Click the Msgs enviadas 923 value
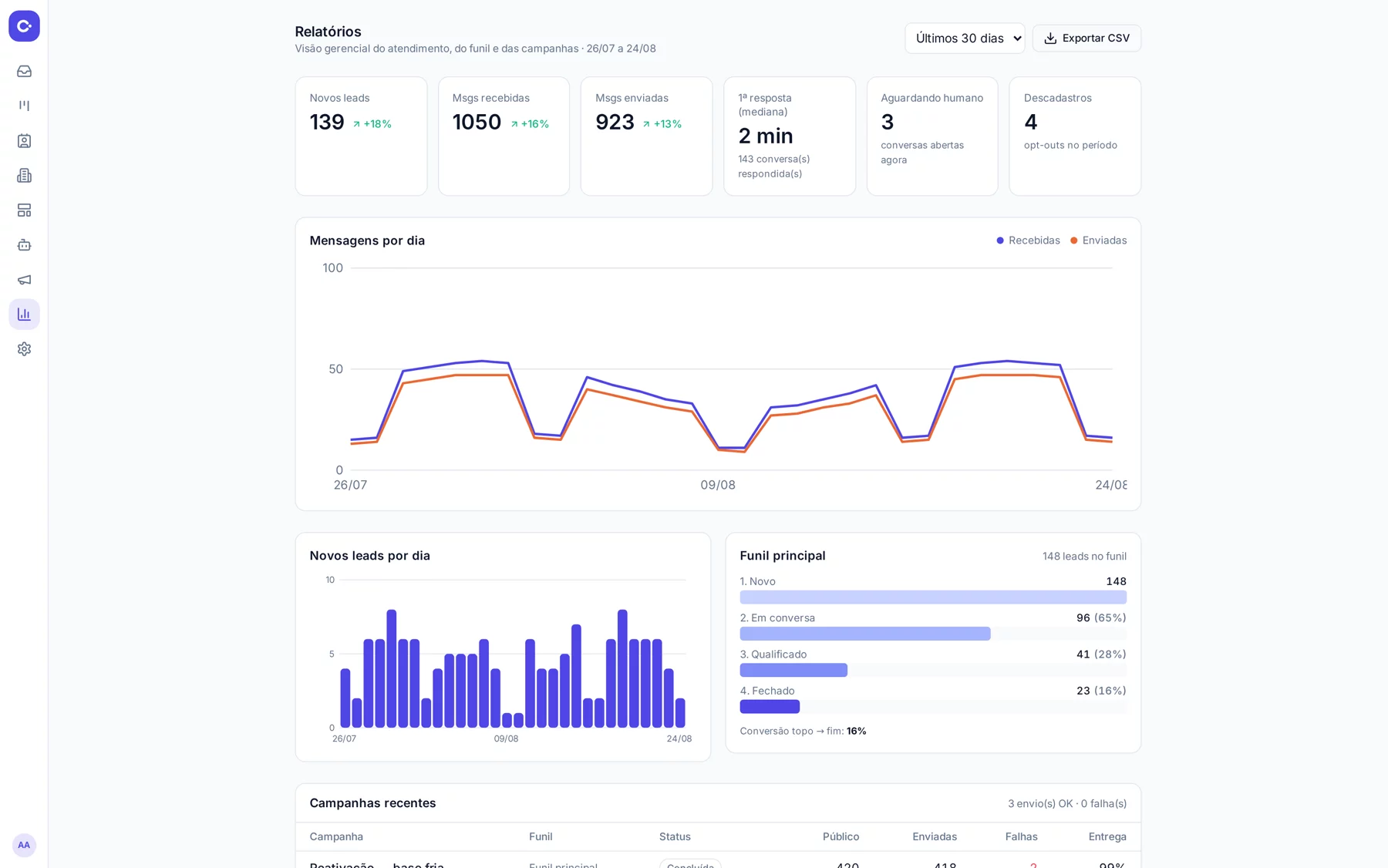The width and height of the screenshot is (1388, 868). point(615,122)
